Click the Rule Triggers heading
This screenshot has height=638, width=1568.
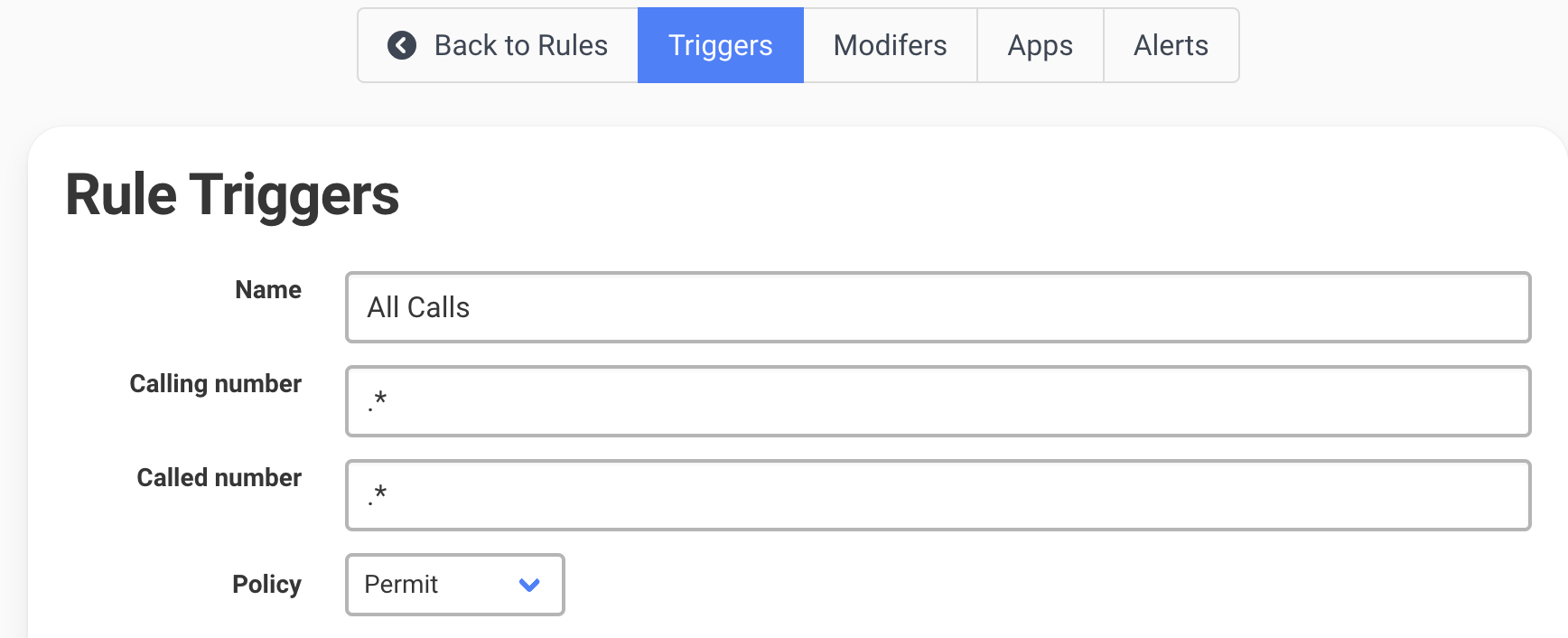coord(233,193)
